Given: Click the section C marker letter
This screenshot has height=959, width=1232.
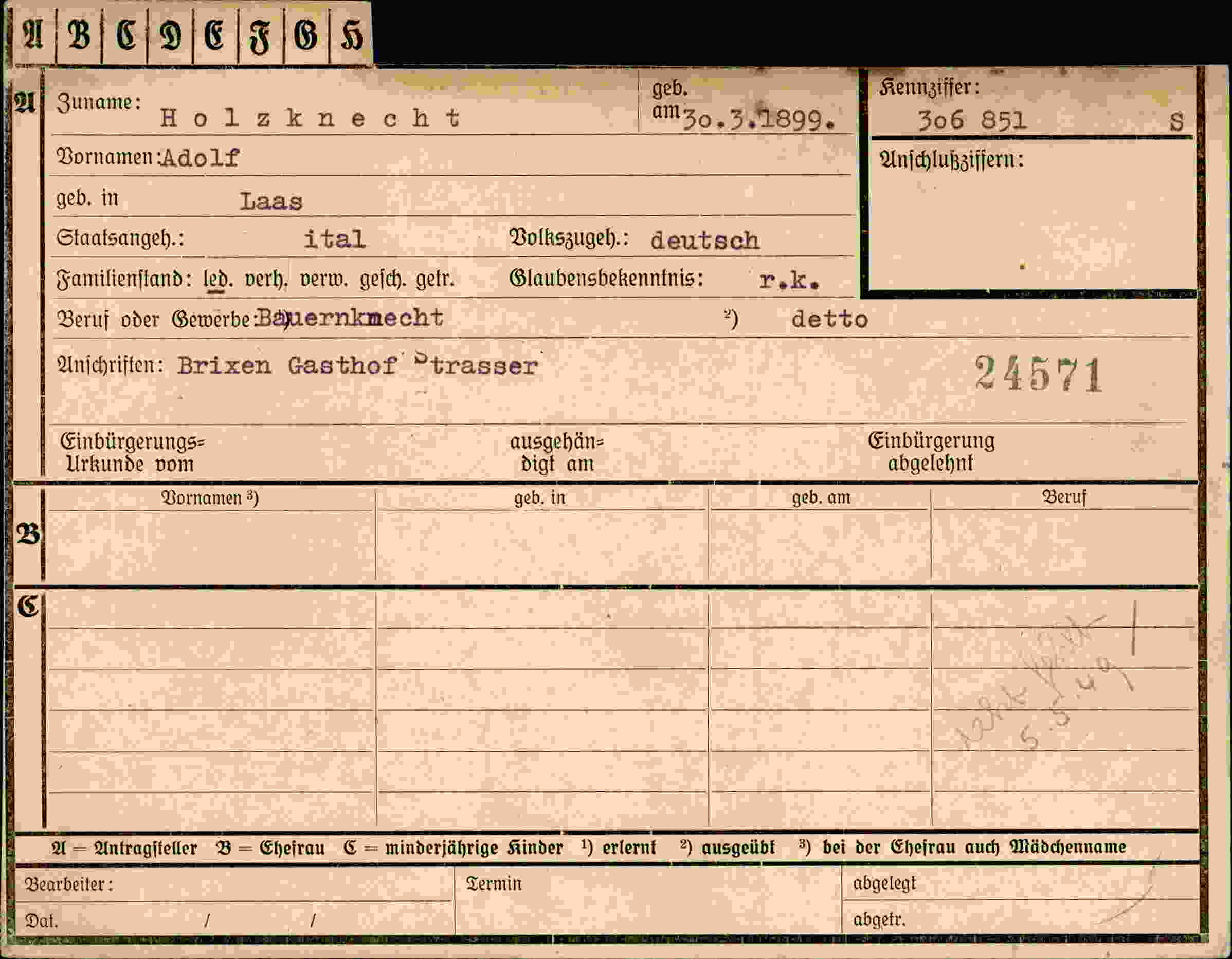Looking at the screenshot, I should point(28,606).
